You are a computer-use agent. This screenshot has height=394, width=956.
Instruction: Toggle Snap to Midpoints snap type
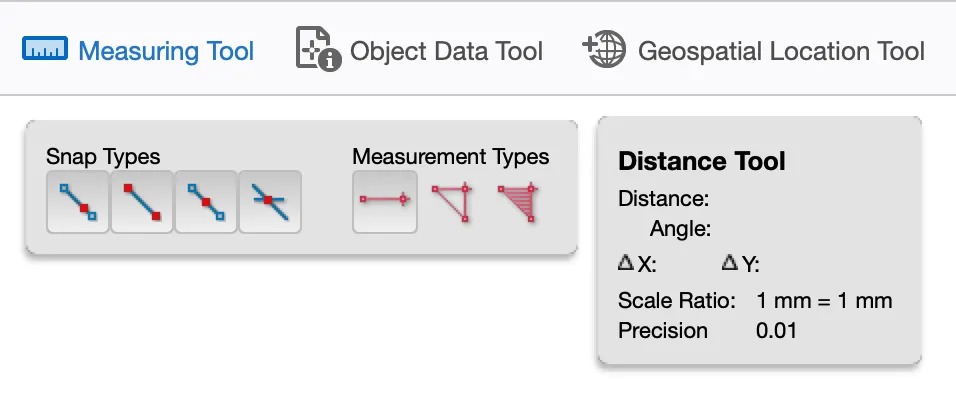206,202
